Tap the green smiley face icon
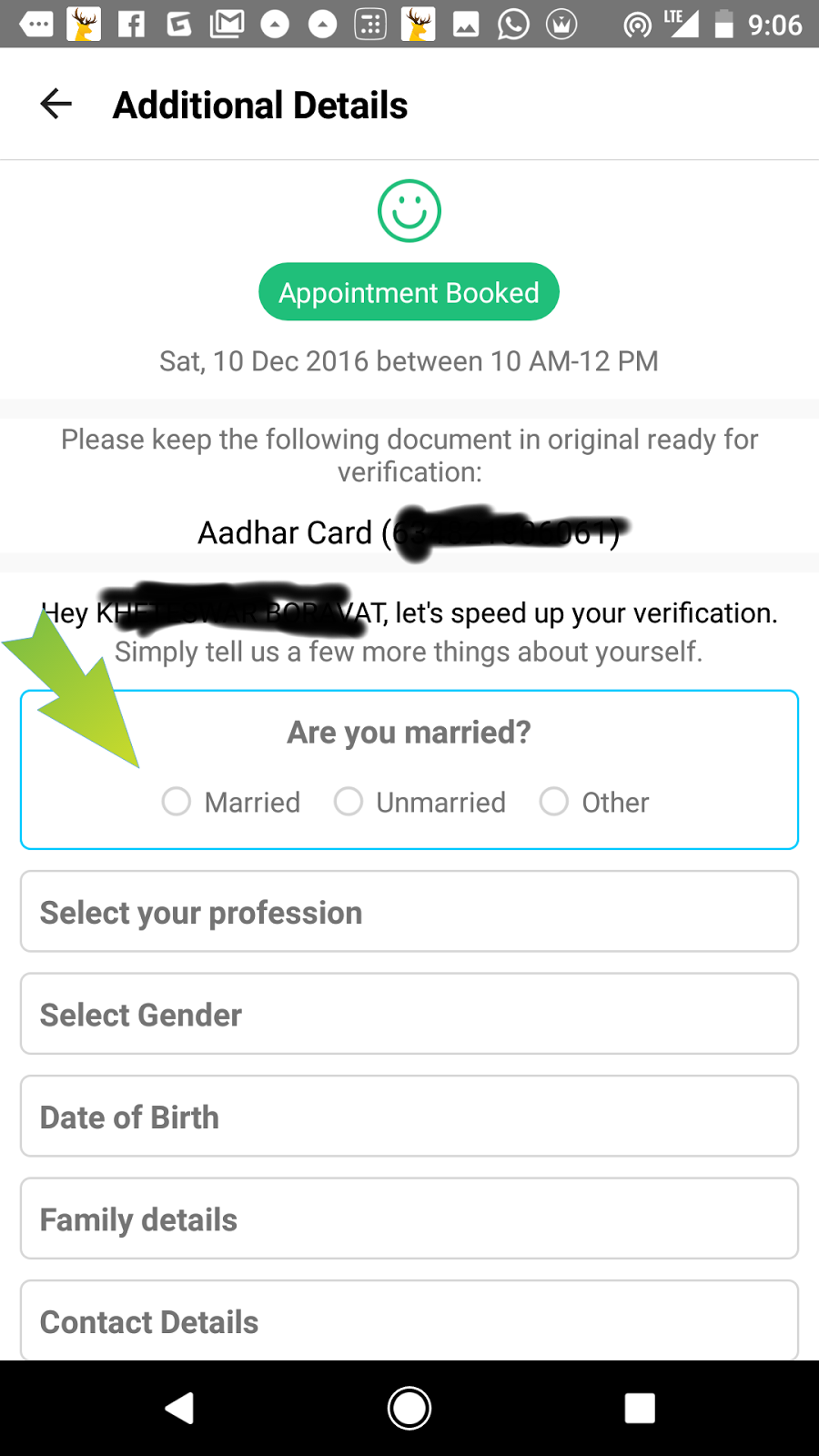This screenshot has width=819, height=1456. [x=409, y=211]
